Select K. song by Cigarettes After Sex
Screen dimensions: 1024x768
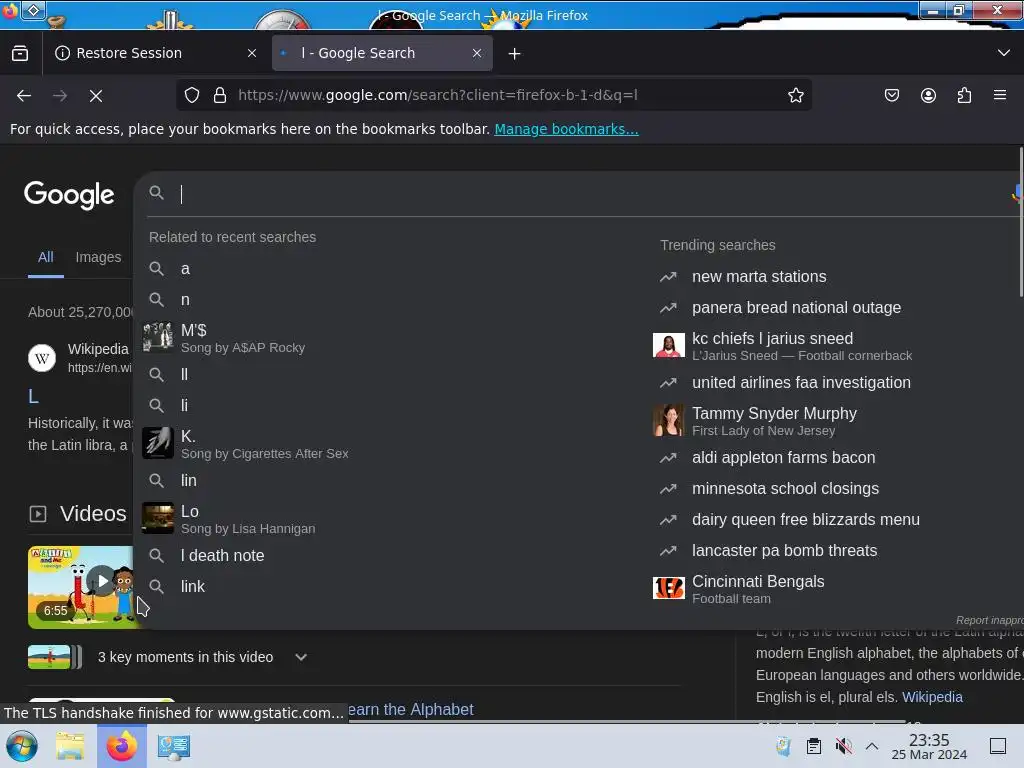pyautogui.click(x=392, y=443)
